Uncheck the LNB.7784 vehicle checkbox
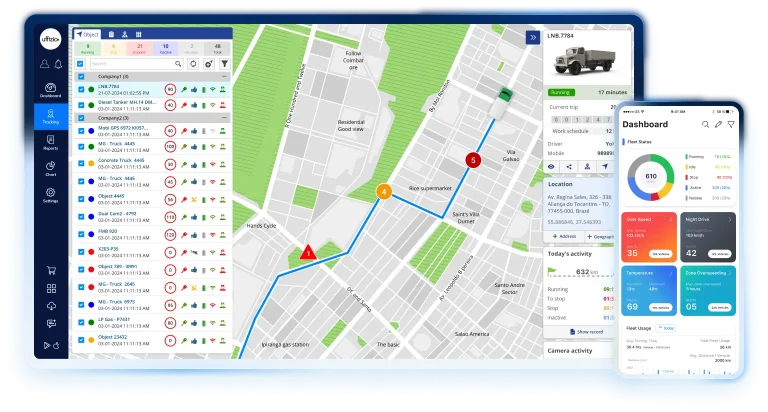768x412 pixels. pyautogui.click(x=82, y=89)
